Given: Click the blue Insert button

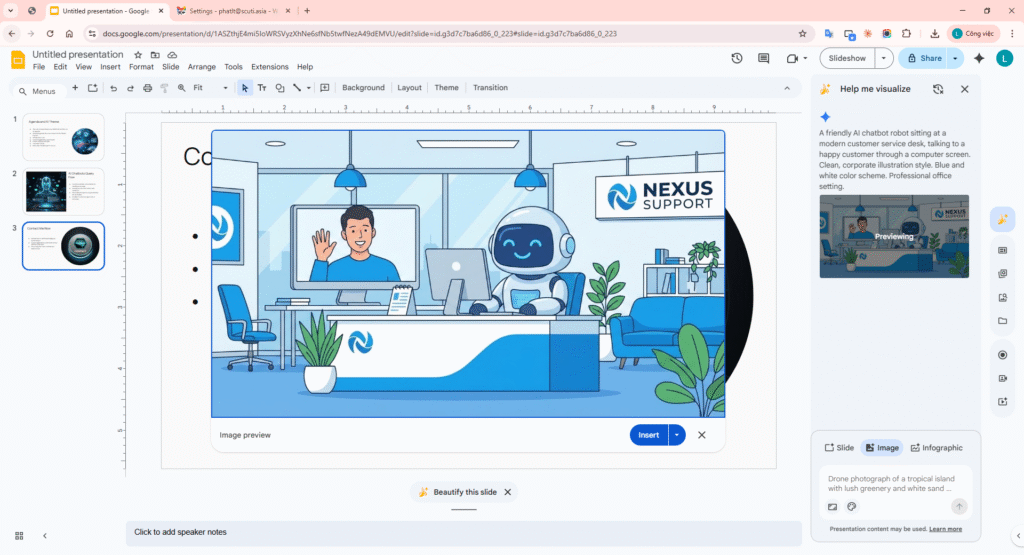Looking at the screenshot, I should pyautogui.click(x=648, y=435).
